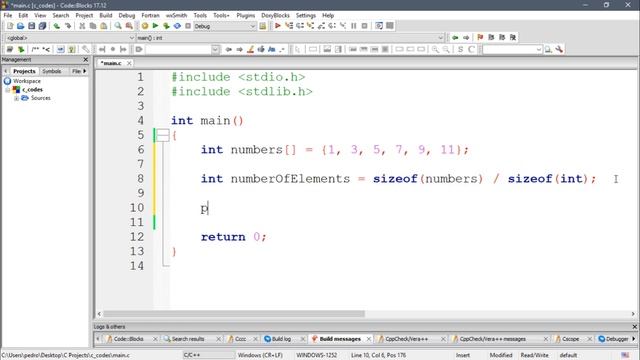Copy the selection to the clipboard
Image resolution: width=640 pixels, height=360 pixels.
[93, 26]
